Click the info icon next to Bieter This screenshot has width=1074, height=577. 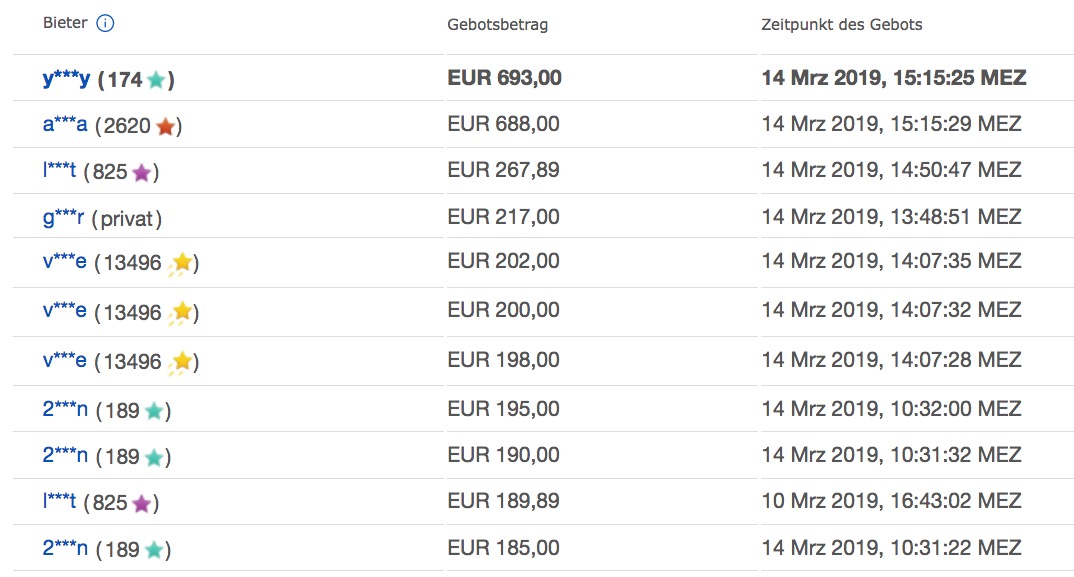coord(105,23)
